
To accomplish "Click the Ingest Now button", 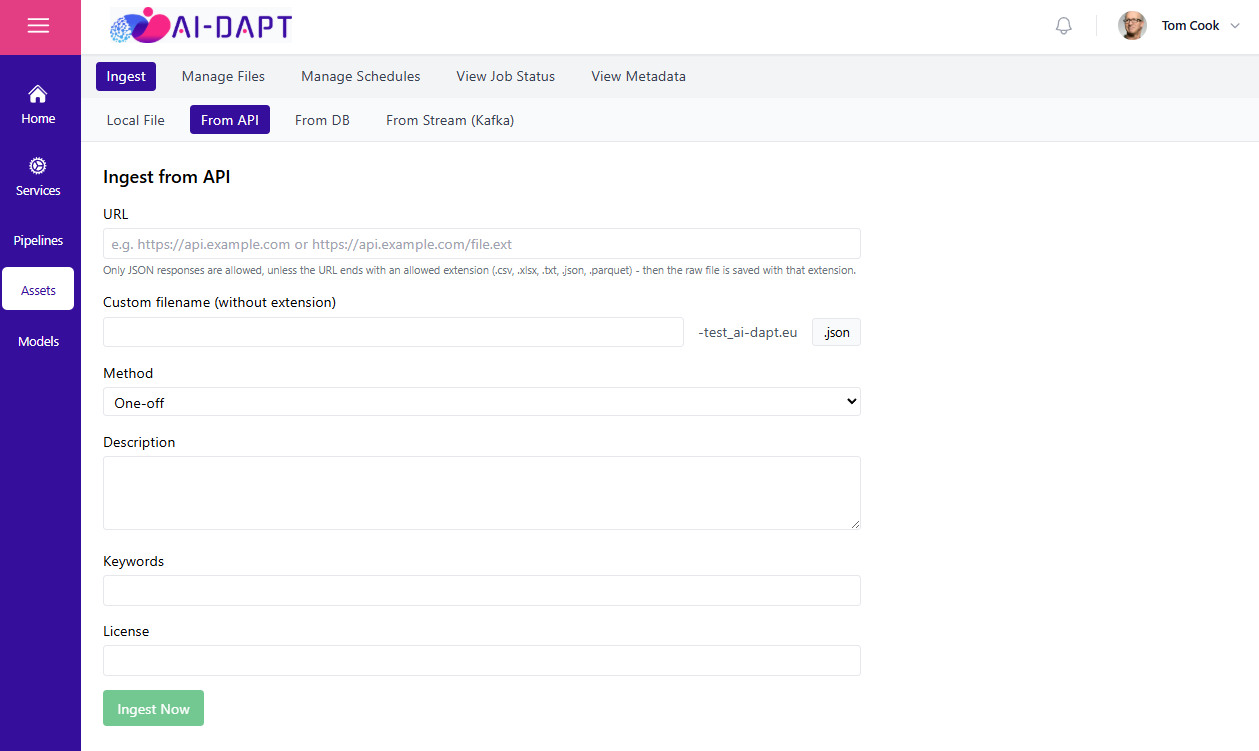I will click(x=153, y=708).
